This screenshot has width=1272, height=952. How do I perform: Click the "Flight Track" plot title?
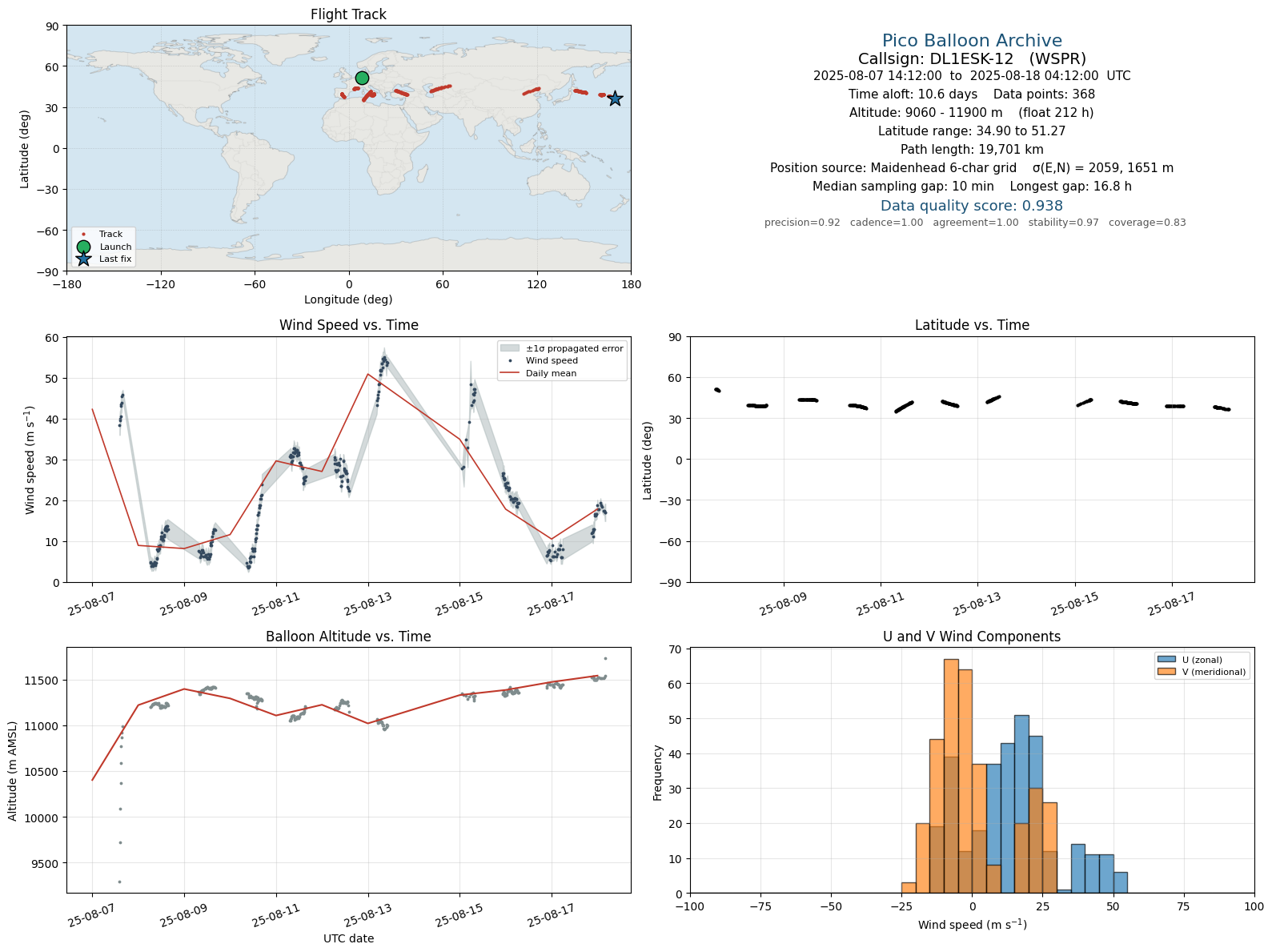tap(348, 14)
